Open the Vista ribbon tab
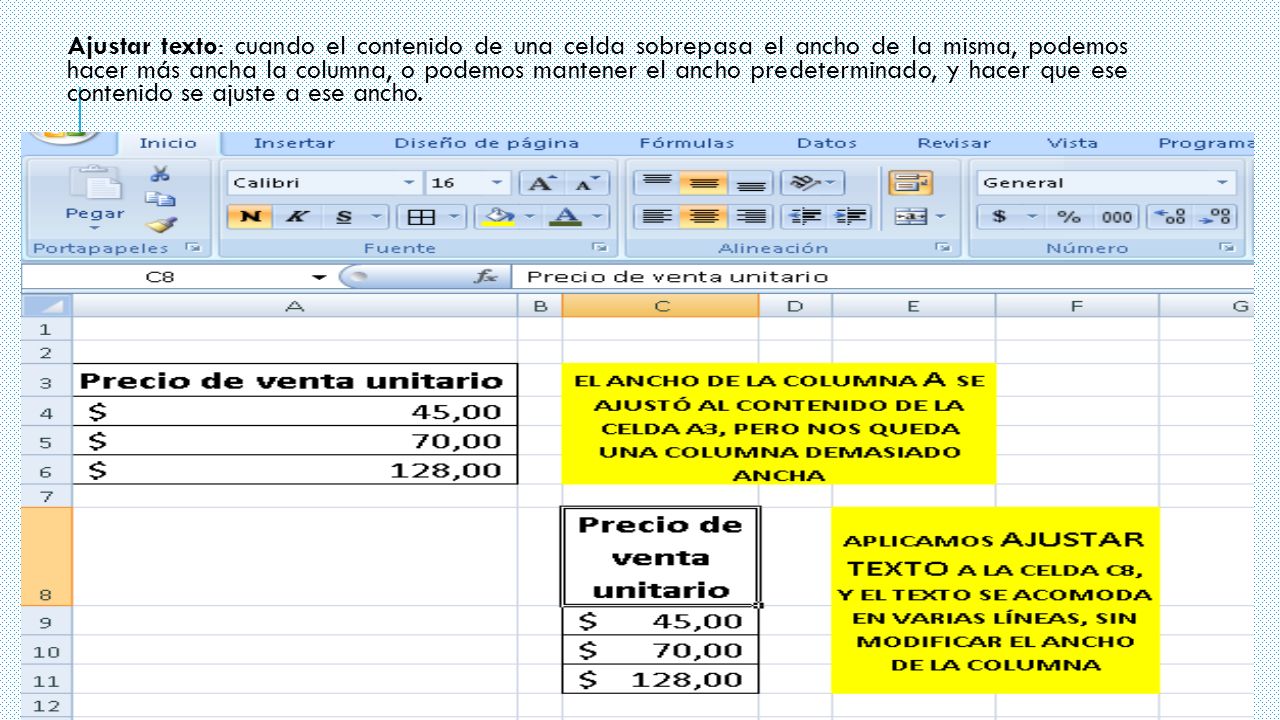 pos(1072,143)
